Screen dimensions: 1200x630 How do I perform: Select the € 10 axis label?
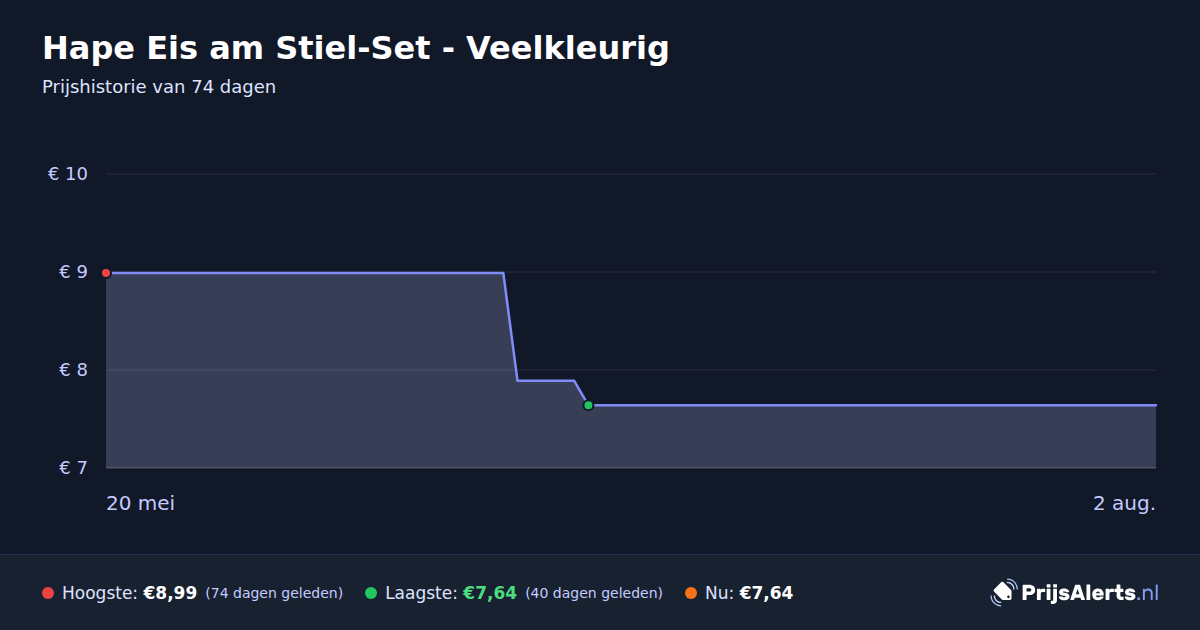pos(68,174)
